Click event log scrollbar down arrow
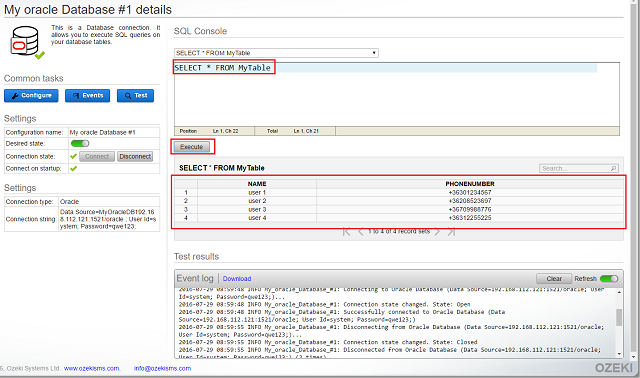This screenshot has width=640, height=378. pos(619,354)
